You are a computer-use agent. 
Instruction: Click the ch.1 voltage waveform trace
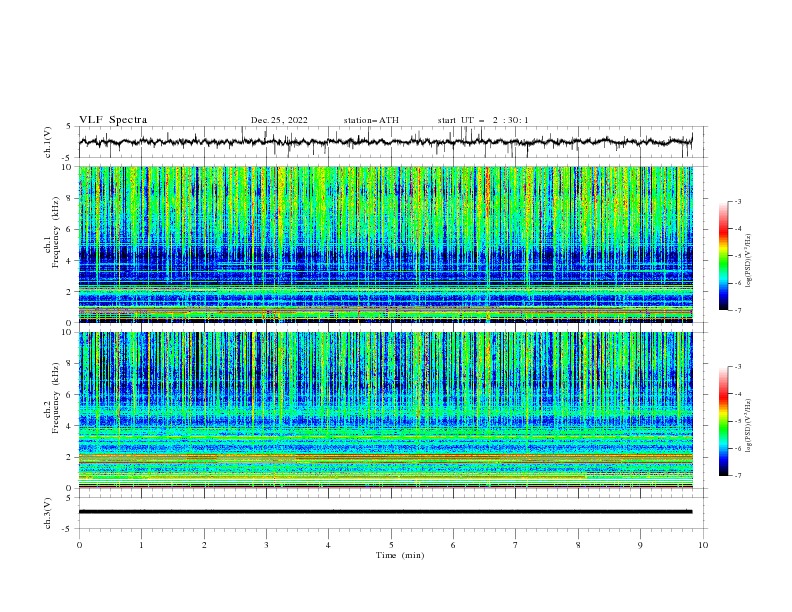pyautogui.click(x=385, y=142)
